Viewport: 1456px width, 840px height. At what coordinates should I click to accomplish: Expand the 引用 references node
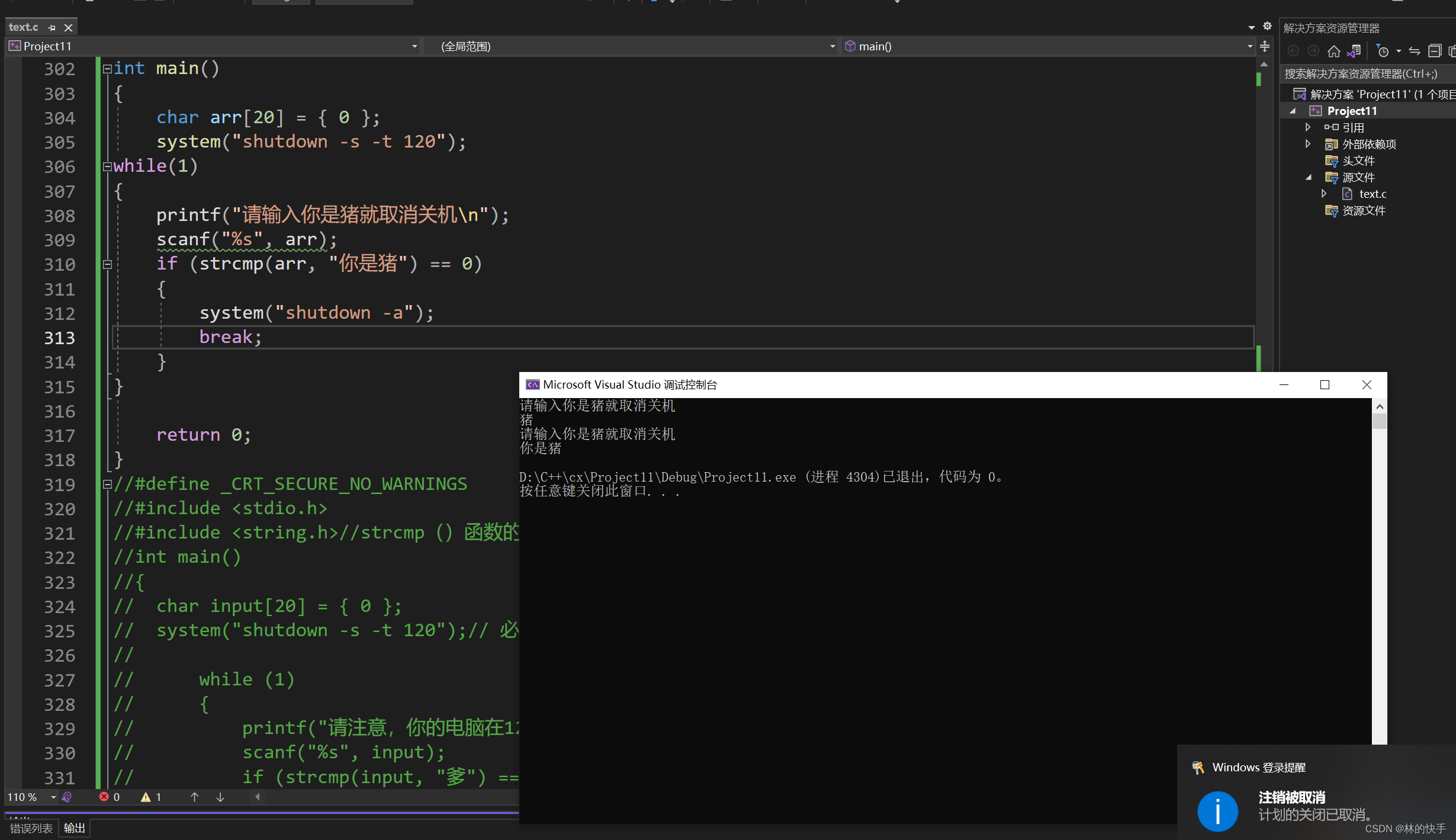click(x=1308, y=127)
